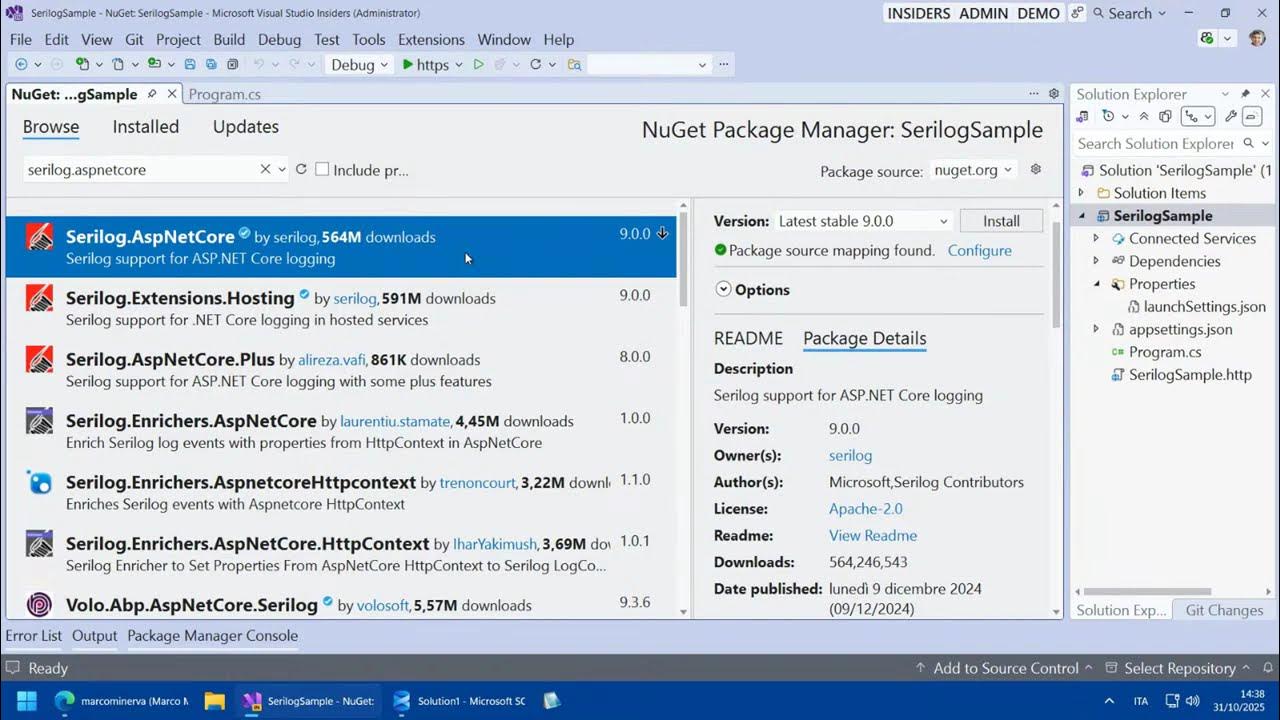Collapse All in Solution Explorer

tap(1145, 117)
